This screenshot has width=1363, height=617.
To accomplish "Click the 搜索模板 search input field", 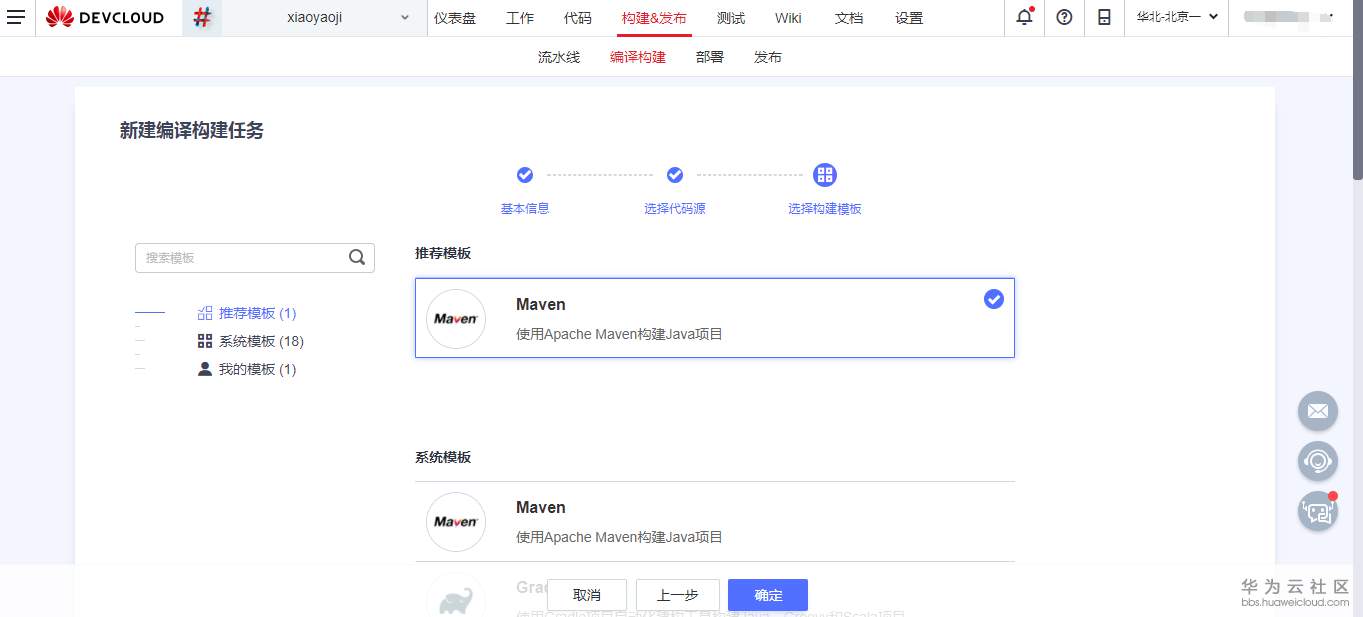I will [245, 257].
